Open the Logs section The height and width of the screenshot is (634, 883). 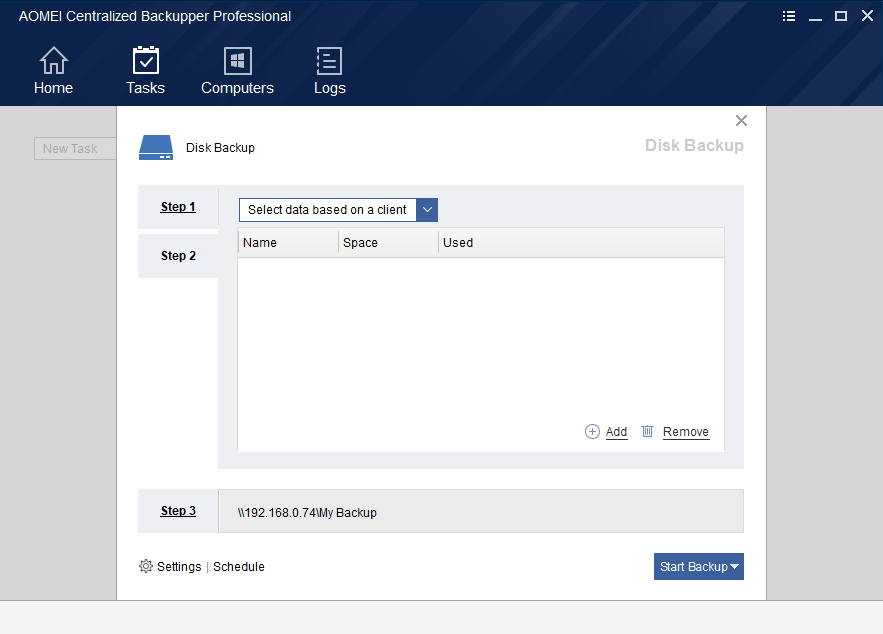329,71
